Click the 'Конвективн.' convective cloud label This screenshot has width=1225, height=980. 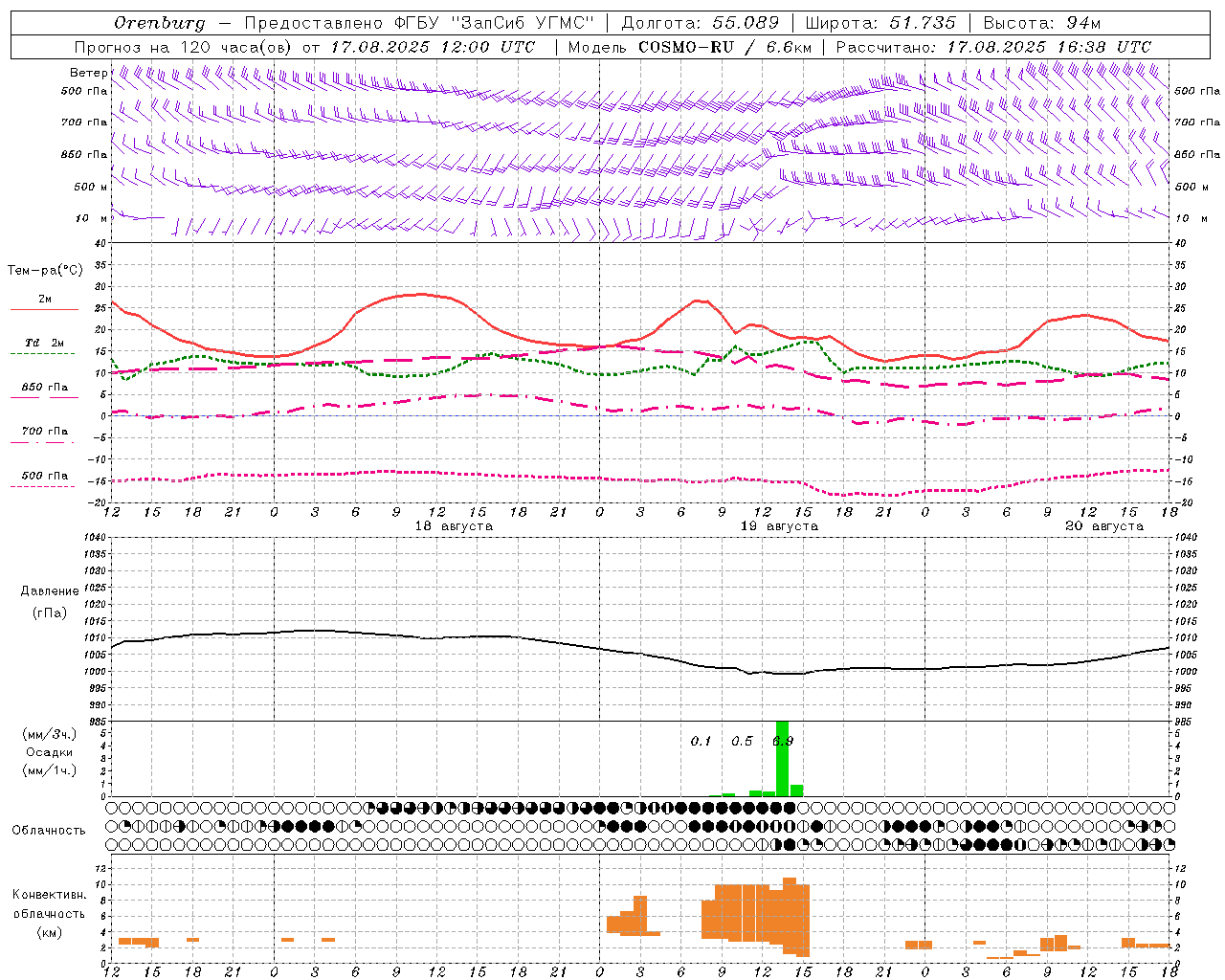[50, 895]
